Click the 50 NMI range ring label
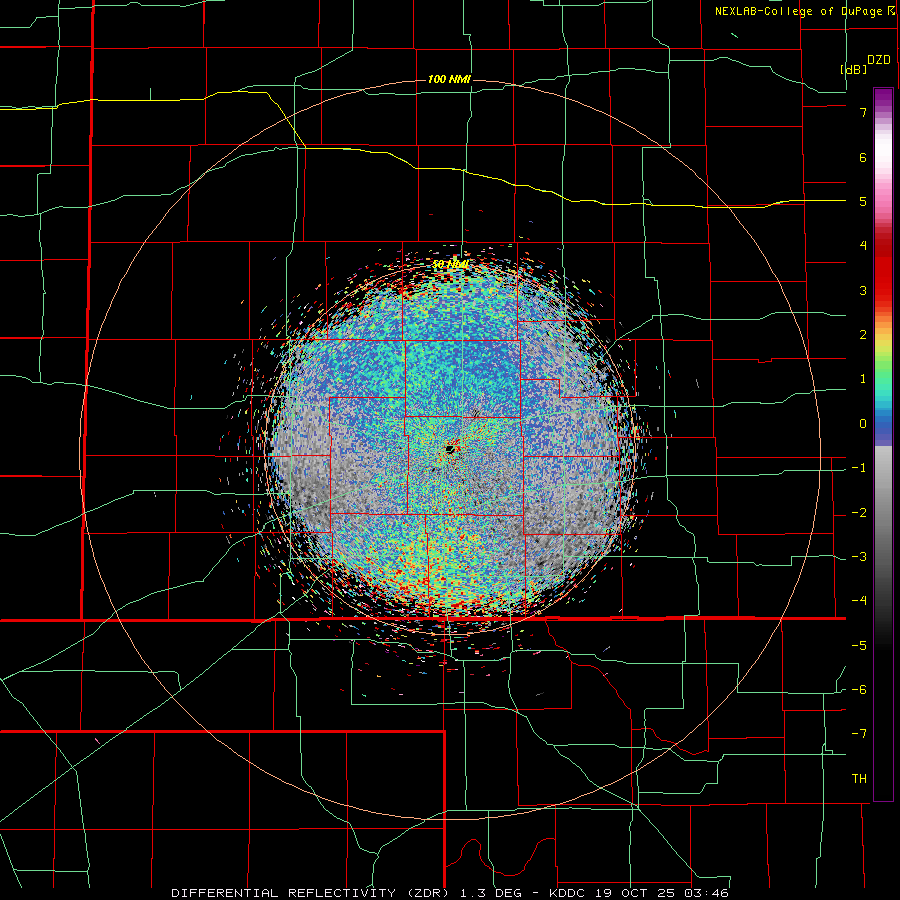The image size is (900, 900). 450,265
